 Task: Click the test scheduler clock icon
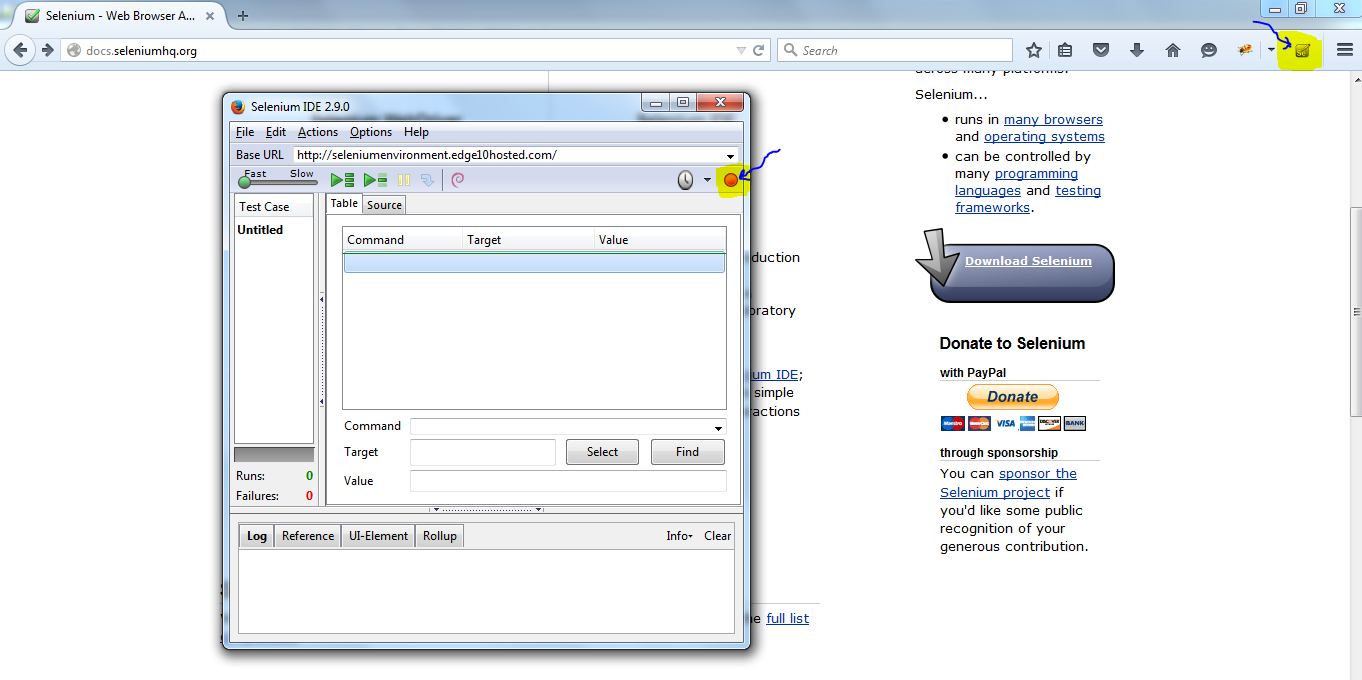click(x=685, y=180)
